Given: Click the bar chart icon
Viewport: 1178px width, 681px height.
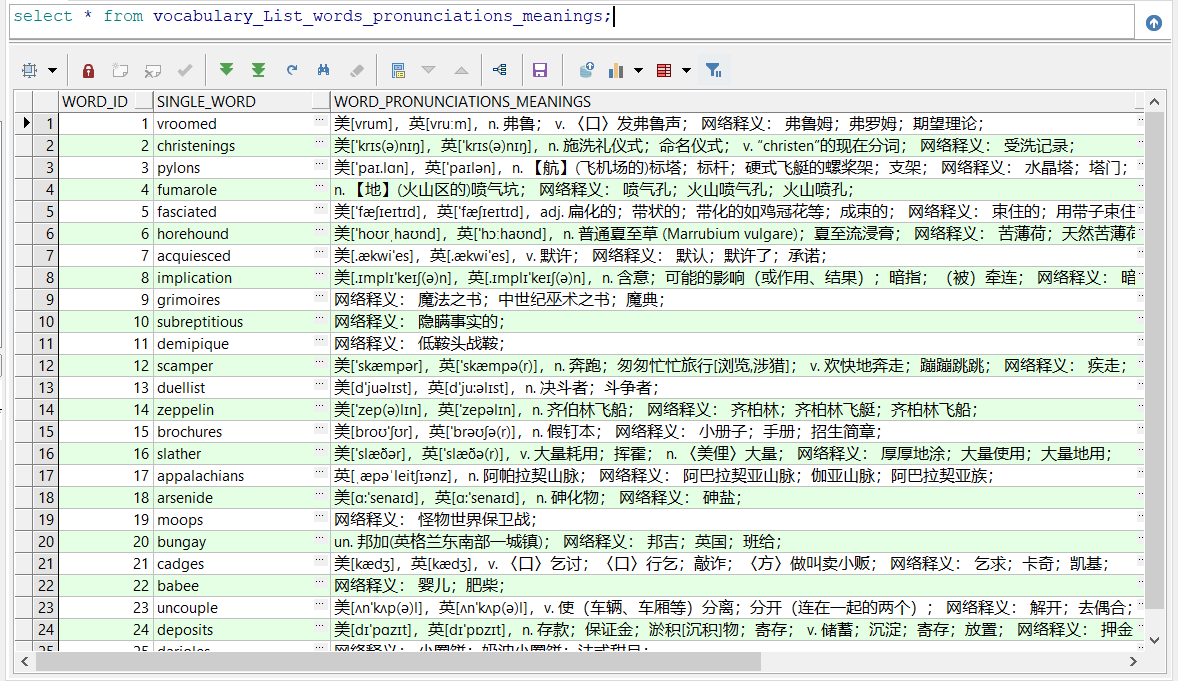Looking at the screenshot, I should click(x=616, y=71).
